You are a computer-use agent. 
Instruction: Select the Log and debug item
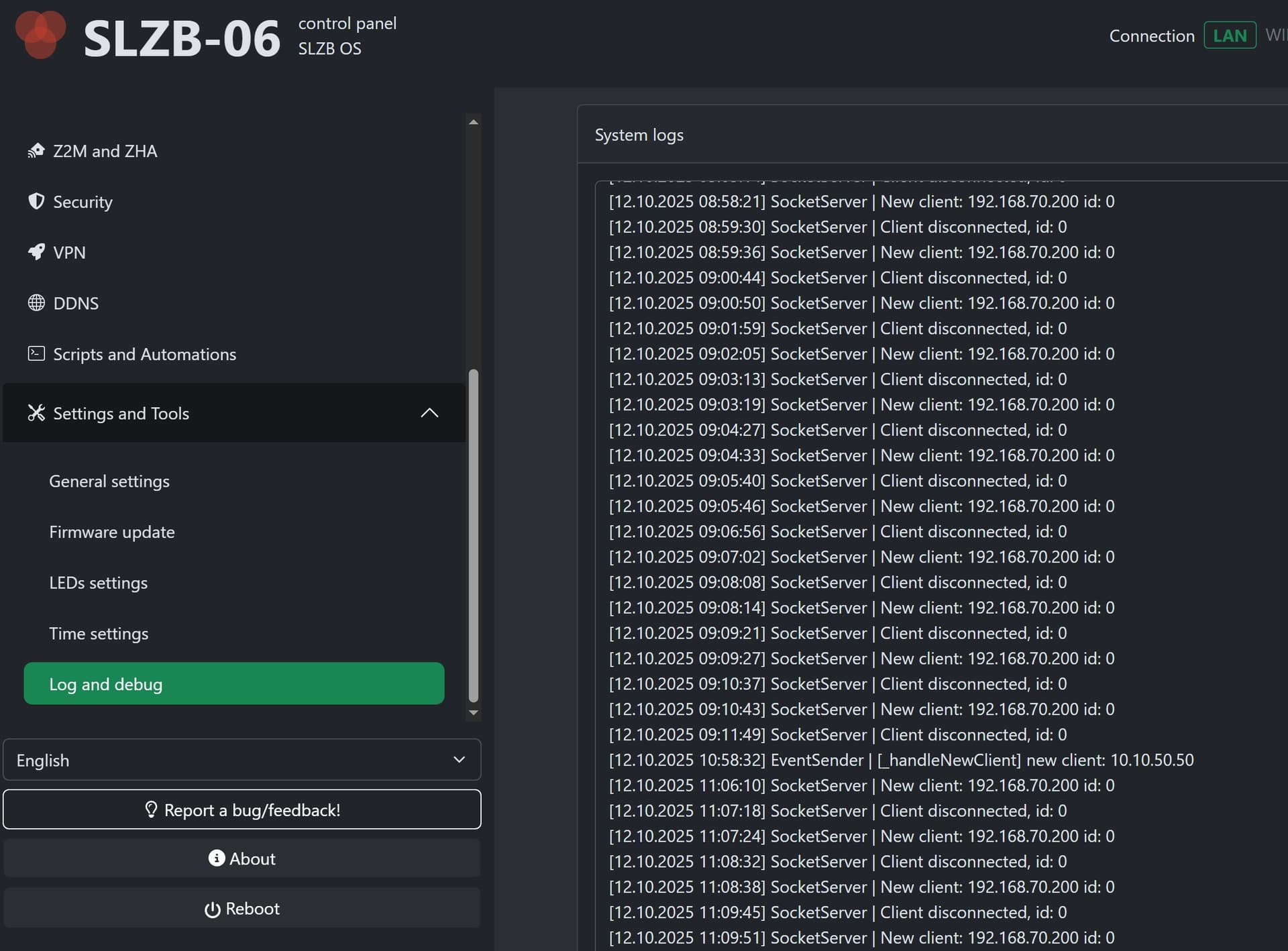point(233,684)
